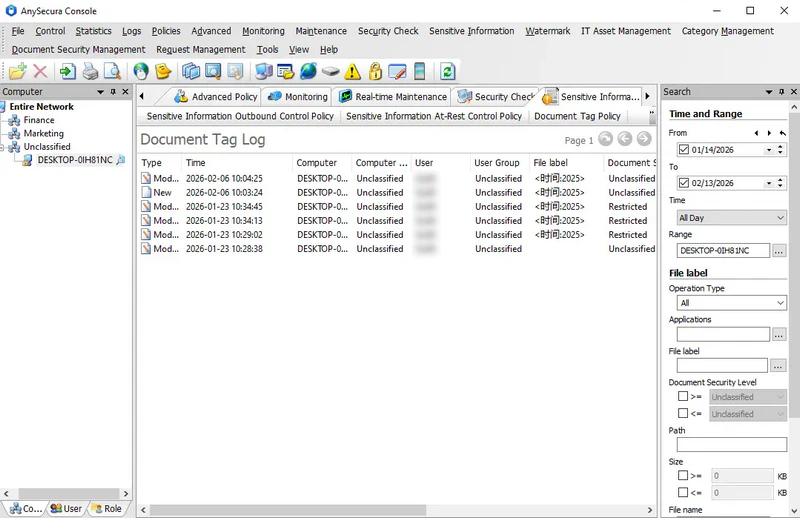
Task: Open the Computer panel menu arrow
Action: coord(101,92)
